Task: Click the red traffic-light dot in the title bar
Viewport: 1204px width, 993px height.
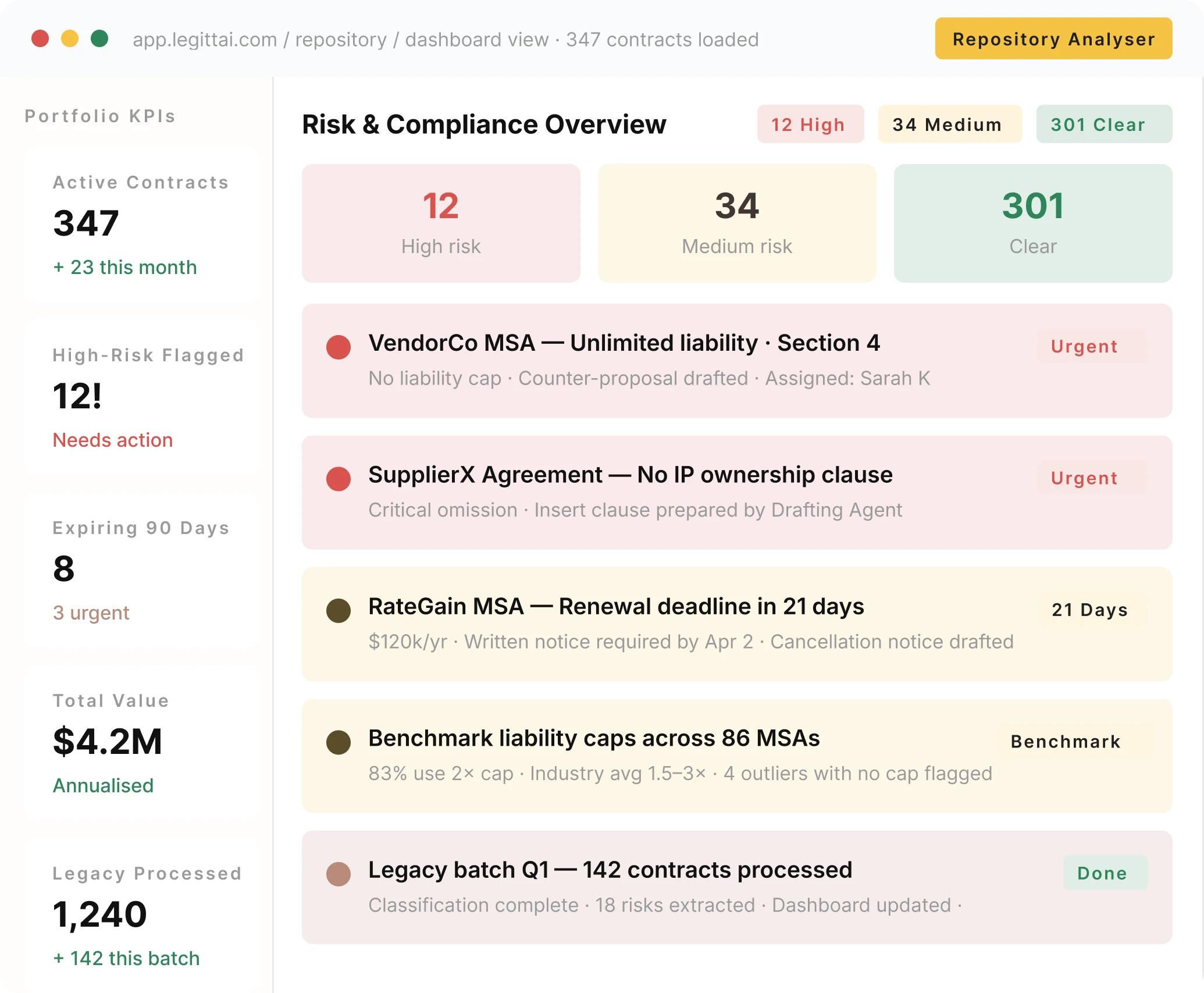Action: pyautogui.click(x=39, y=39)
